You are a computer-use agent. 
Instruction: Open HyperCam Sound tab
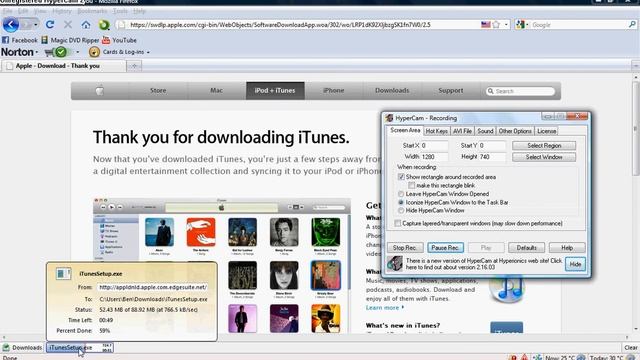[485, 131]
